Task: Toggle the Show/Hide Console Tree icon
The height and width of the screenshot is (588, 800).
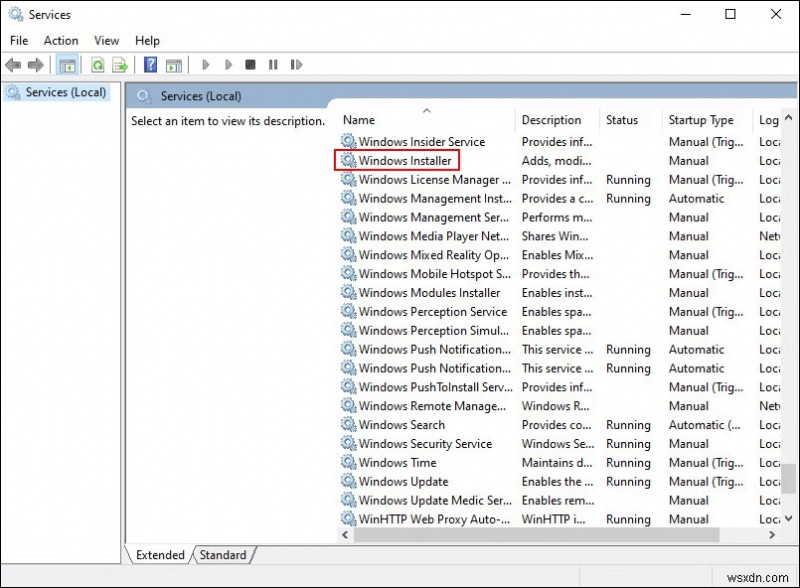Action: click(x=68, y=64)
